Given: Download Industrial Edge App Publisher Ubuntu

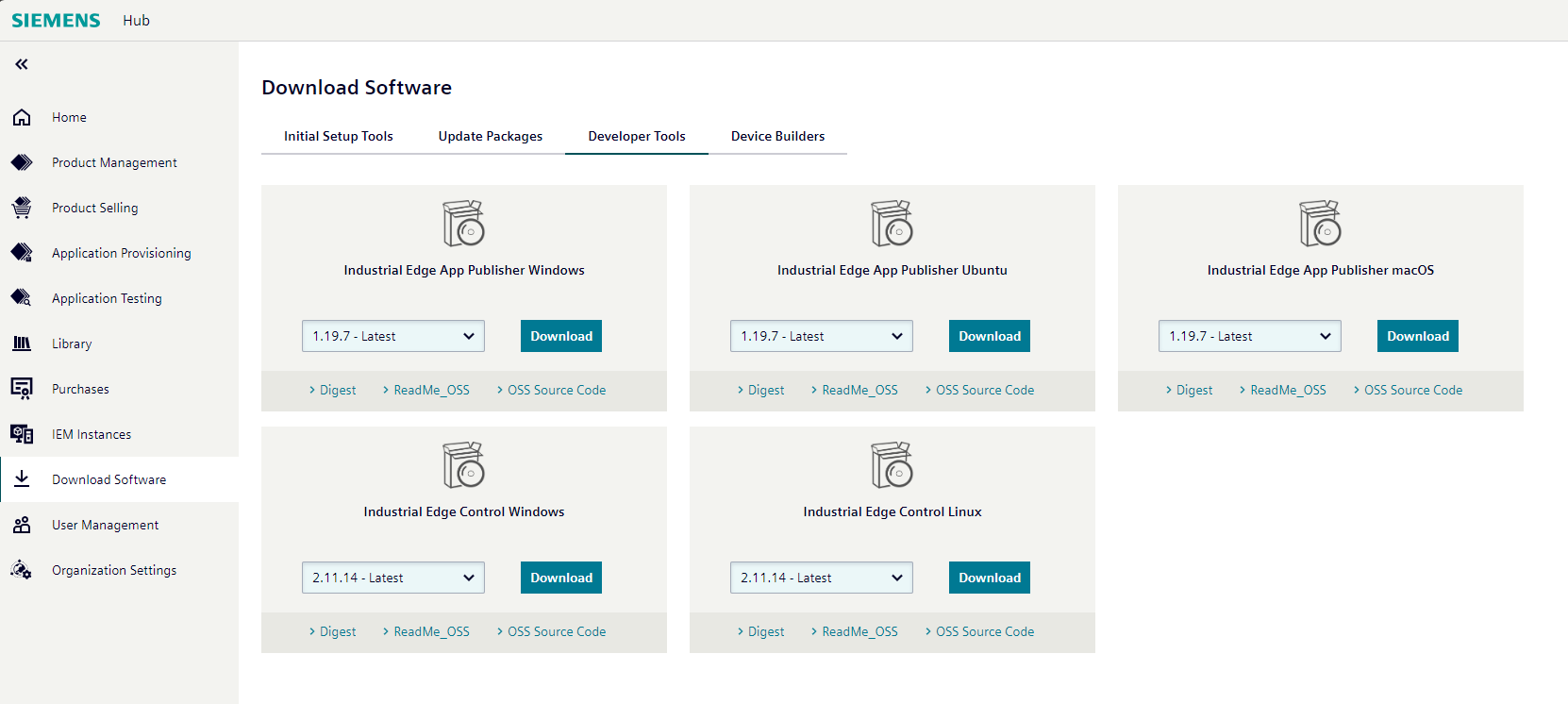Looking at the screenshot, I should point(990,336).
